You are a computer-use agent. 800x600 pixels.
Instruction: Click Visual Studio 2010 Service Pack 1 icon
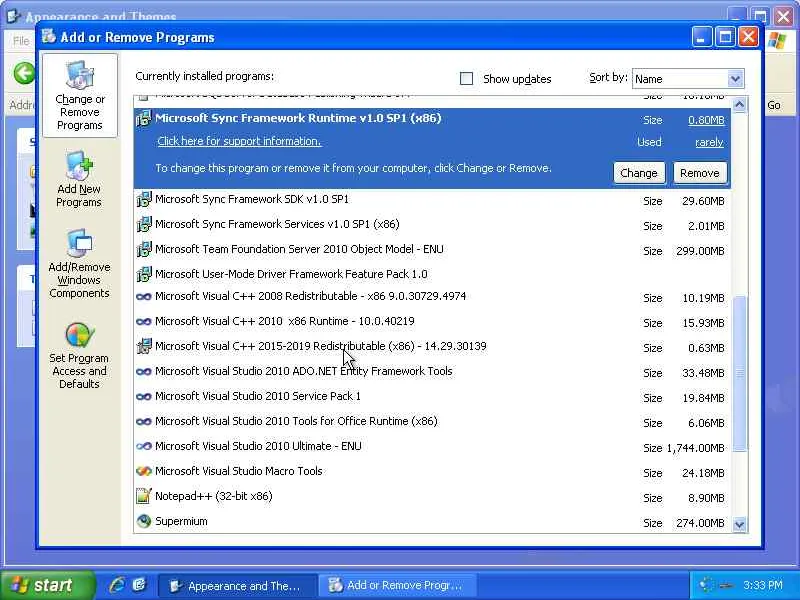tap(144, 396)
